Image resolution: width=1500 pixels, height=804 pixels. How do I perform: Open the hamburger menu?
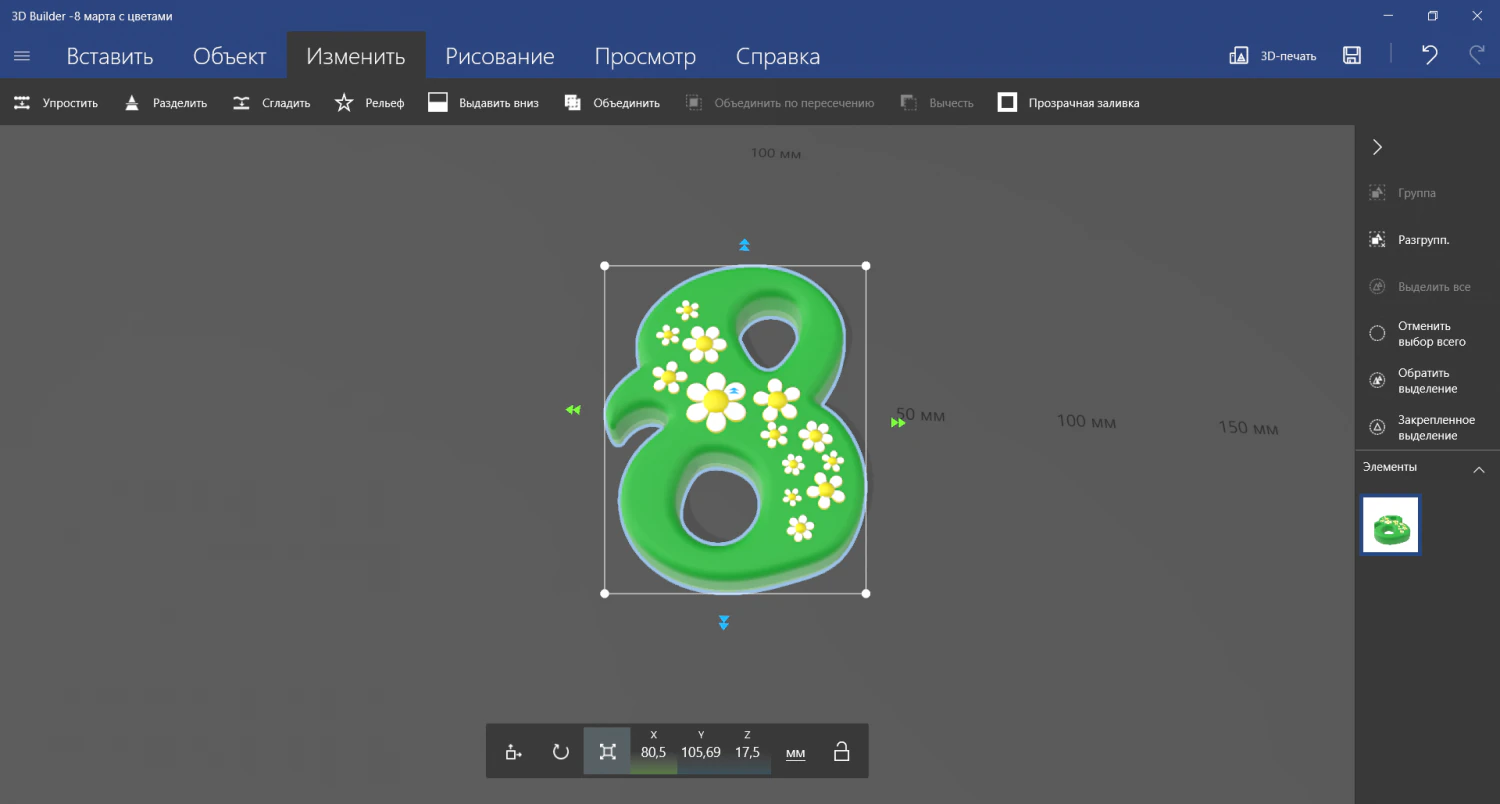tap(22, 56)
